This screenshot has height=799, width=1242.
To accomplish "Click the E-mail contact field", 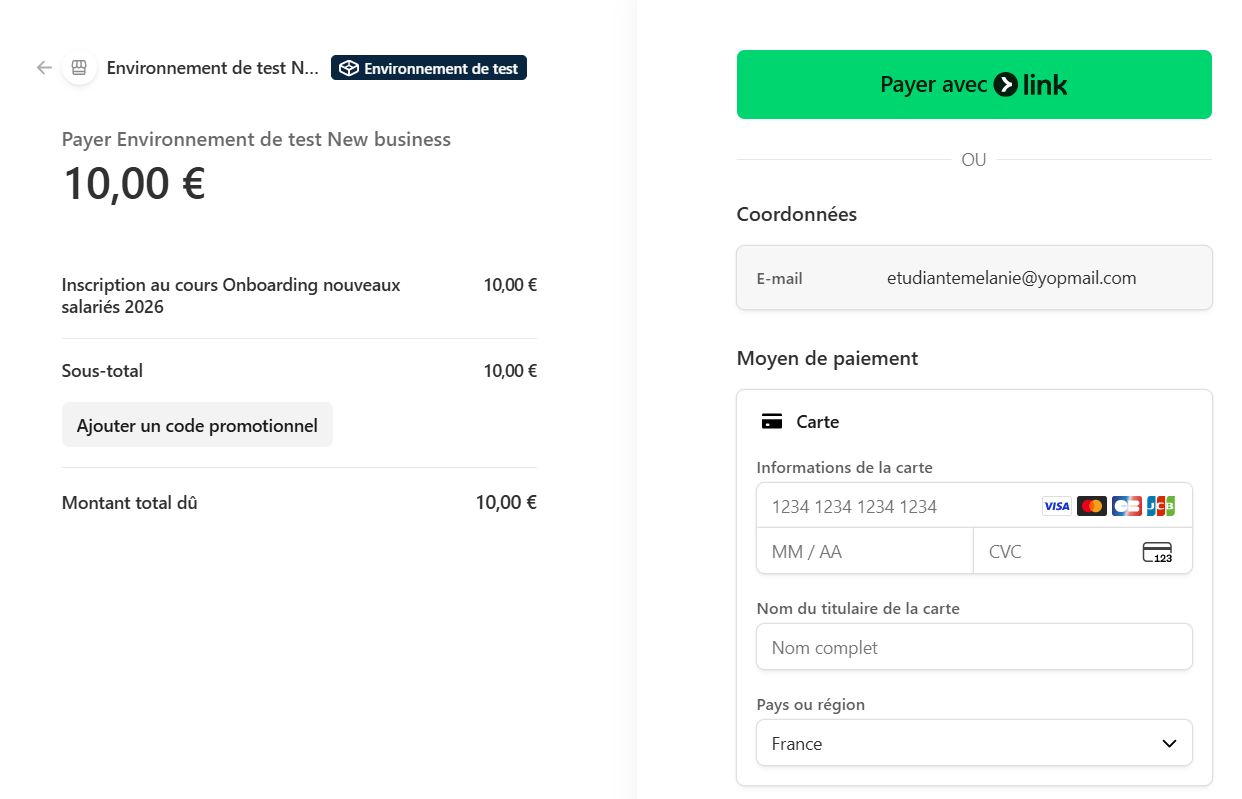I will (x=1010, y=278).
